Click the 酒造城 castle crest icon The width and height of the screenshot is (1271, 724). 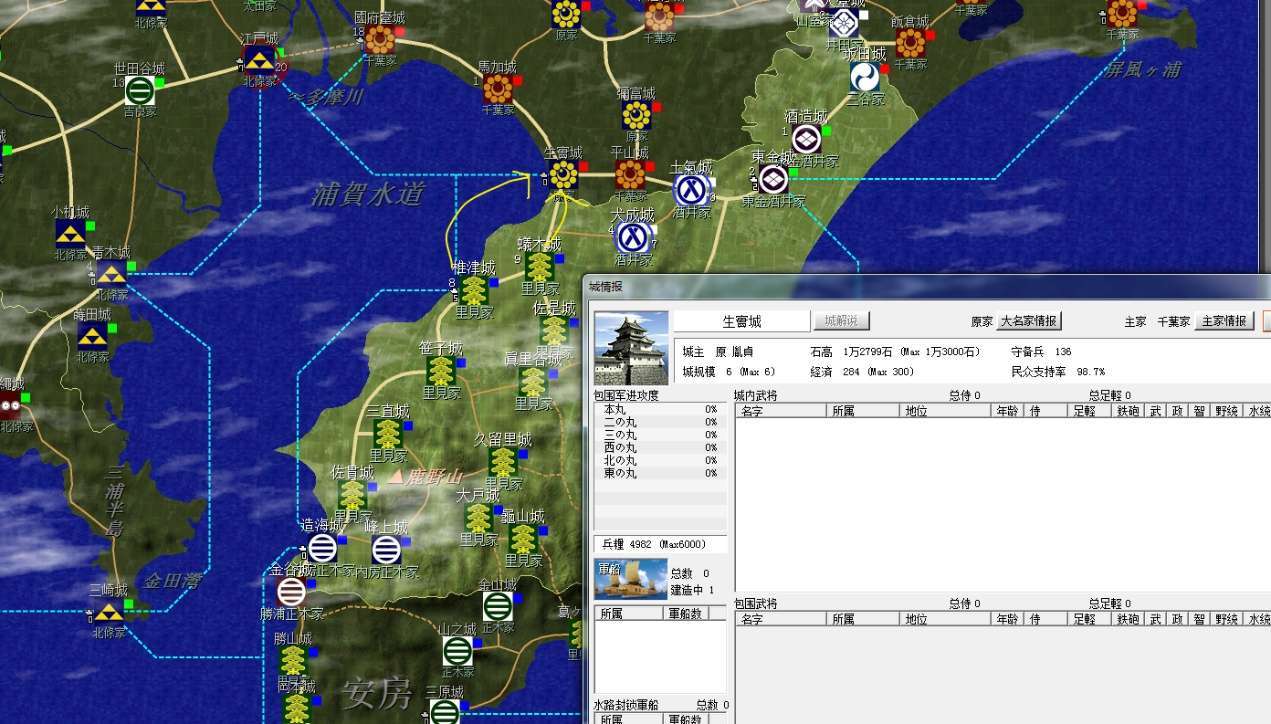(x=806, y=139)
